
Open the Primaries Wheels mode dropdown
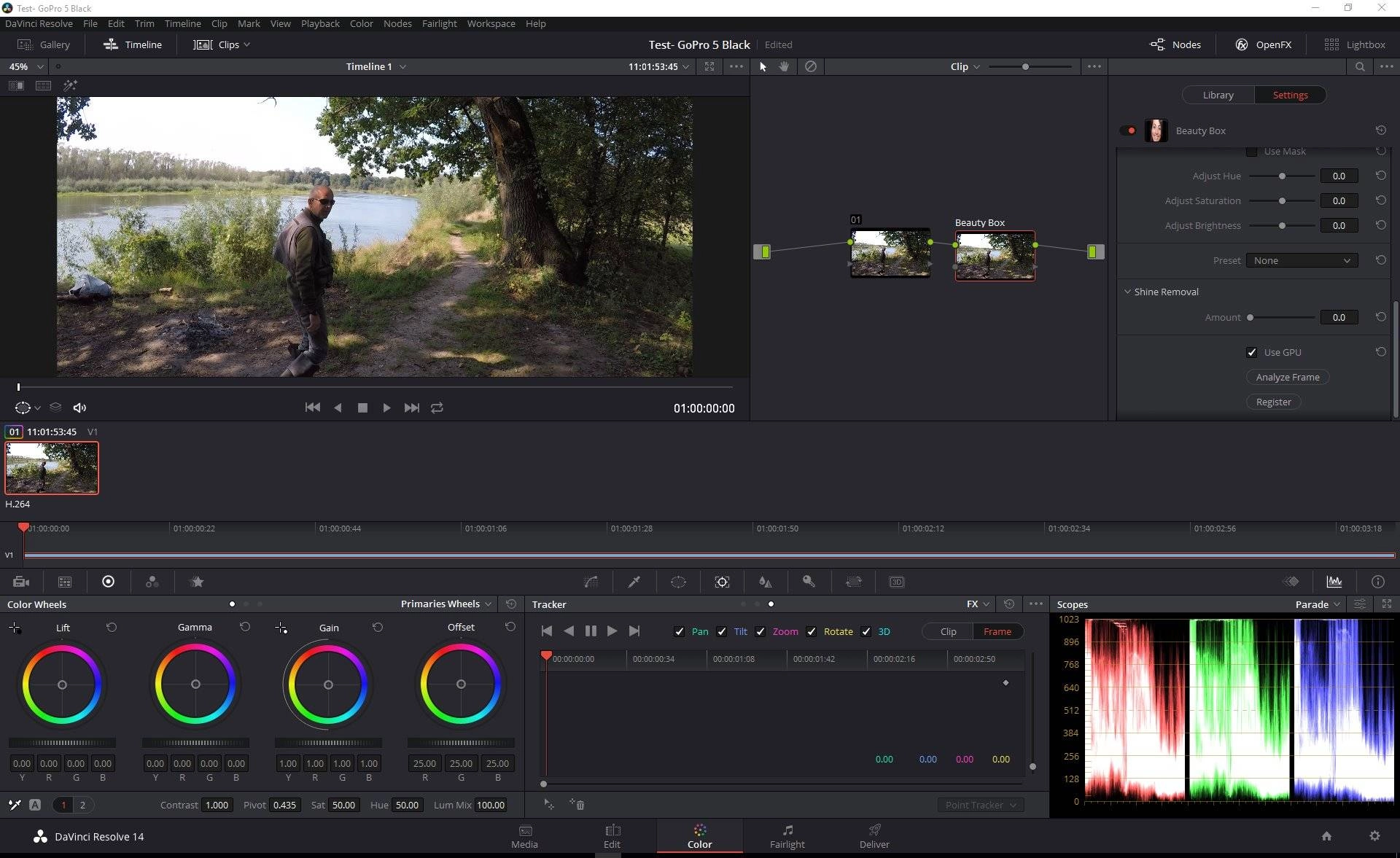(x=447, y=604)
